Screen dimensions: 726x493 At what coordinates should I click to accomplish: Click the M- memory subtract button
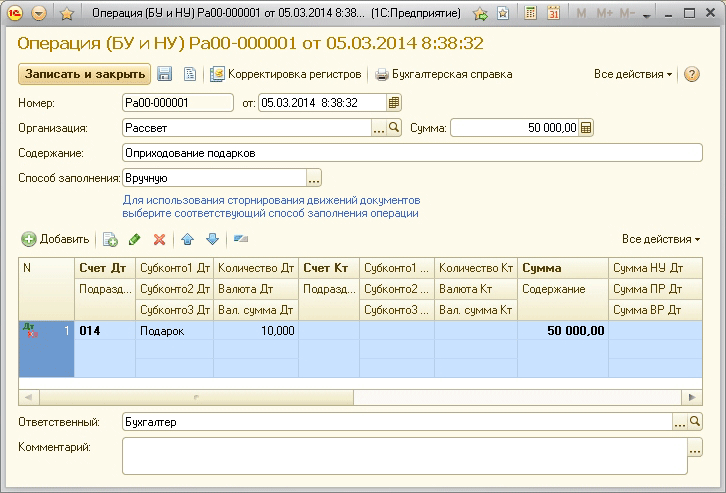tap(627, 13)
